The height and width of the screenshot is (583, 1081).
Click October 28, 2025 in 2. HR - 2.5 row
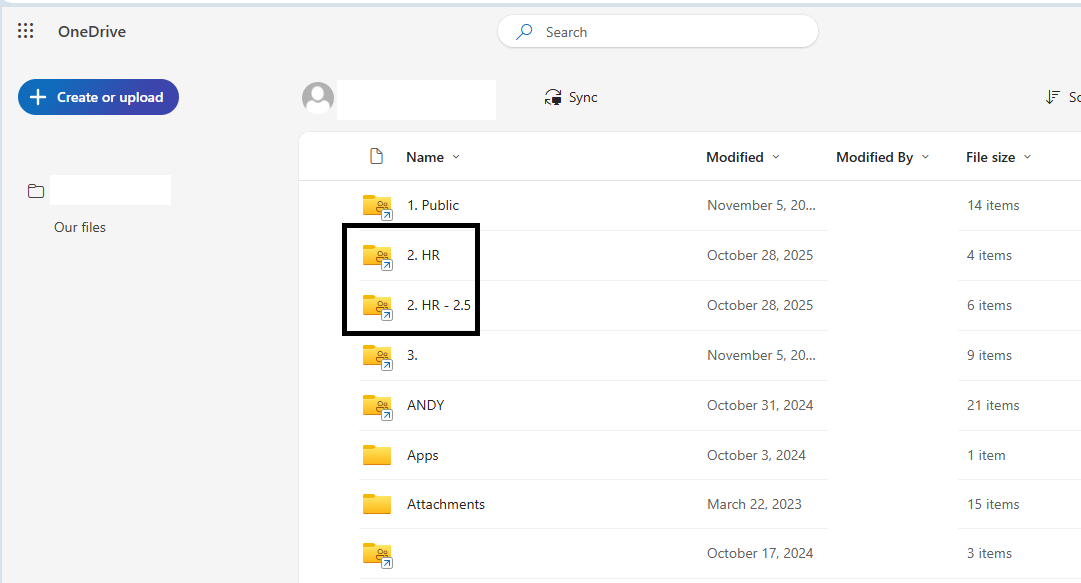click(x=760, y=305)
